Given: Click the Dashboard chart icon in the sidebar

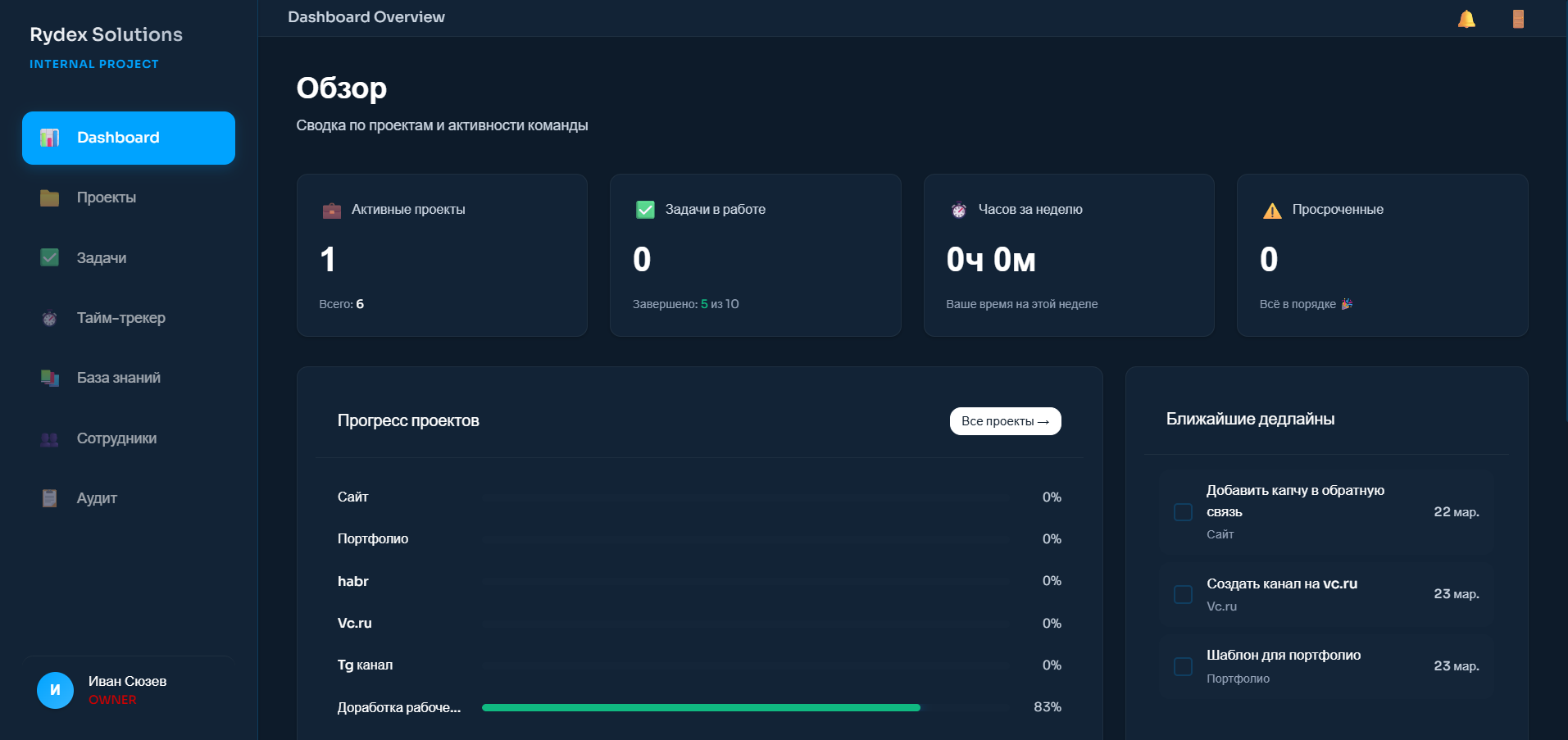Looking at the screenshot, I should pyautogui.click(x=50, y=138).
